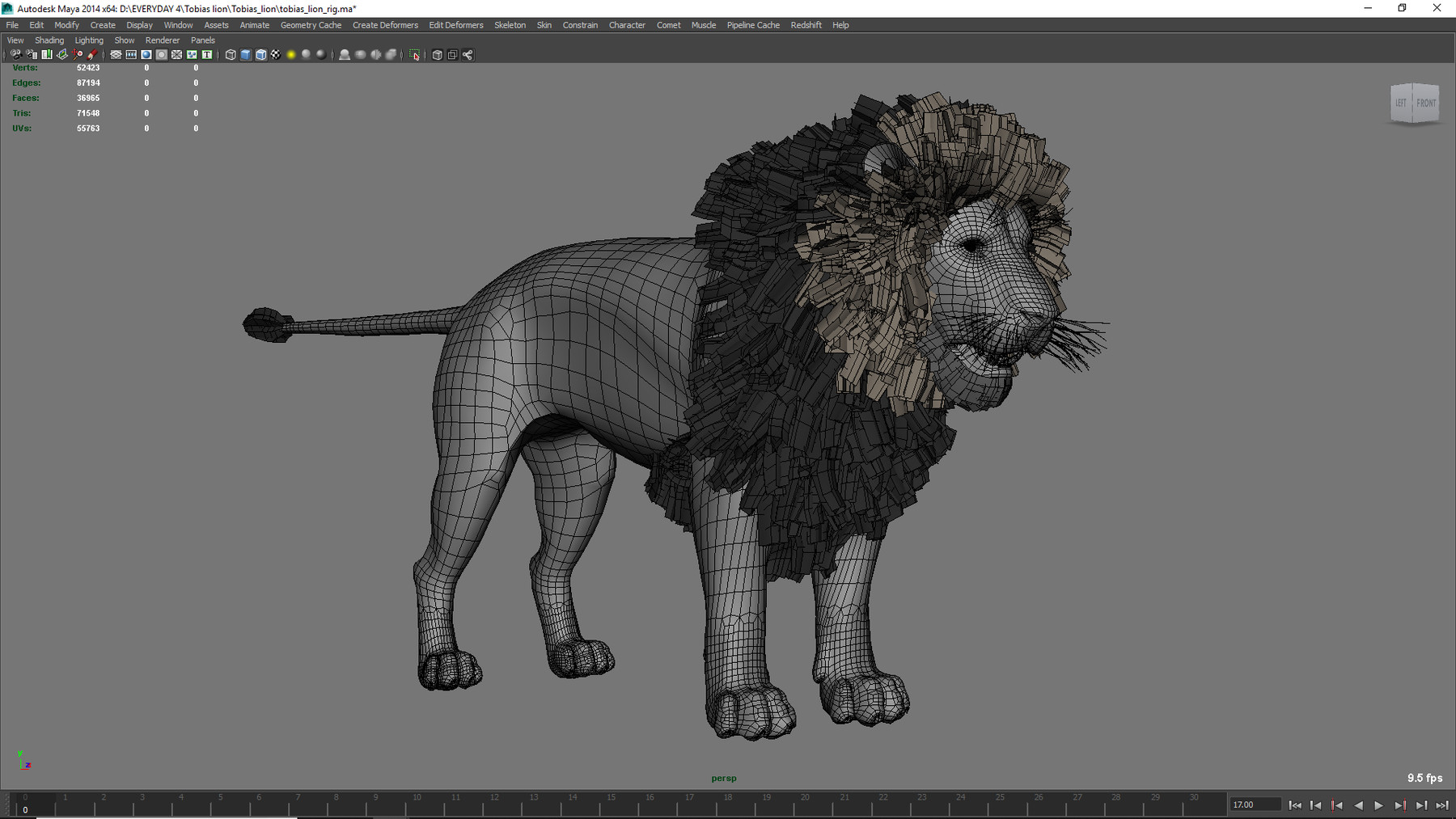Open Camera Attributes from the panel toolbar
1456x819 pixels.
tap(32, 55)
